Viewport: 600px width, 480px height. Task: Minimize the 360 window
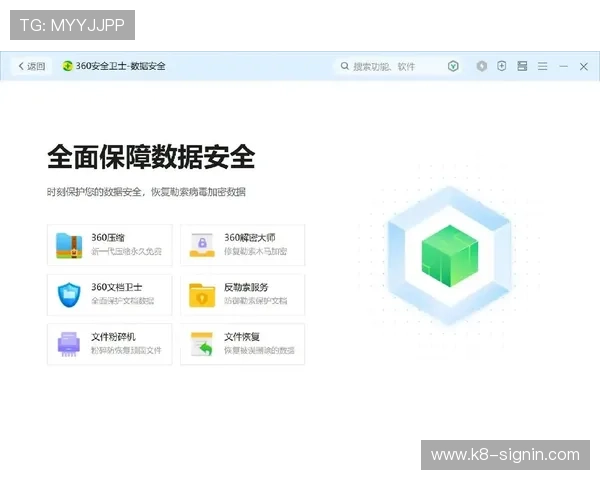click(x=563, y=66)
